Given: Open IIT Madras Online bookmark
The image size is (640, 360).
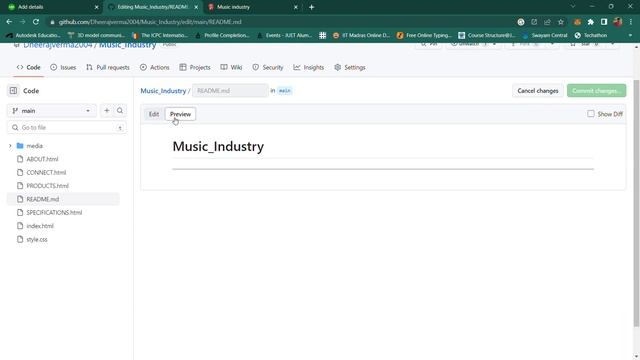Looking at the screenshot, I should pos(362,36).
